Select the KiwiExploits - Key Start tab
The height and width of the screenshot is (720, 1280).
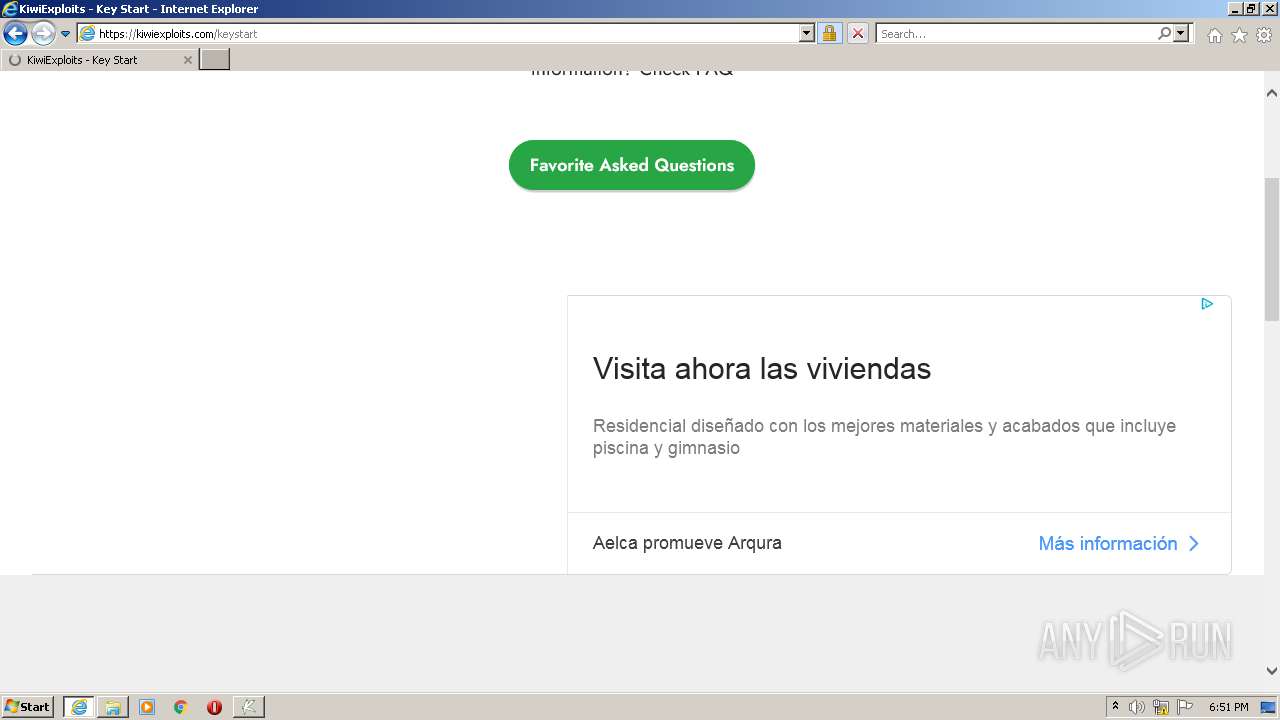tap(99, 60)
